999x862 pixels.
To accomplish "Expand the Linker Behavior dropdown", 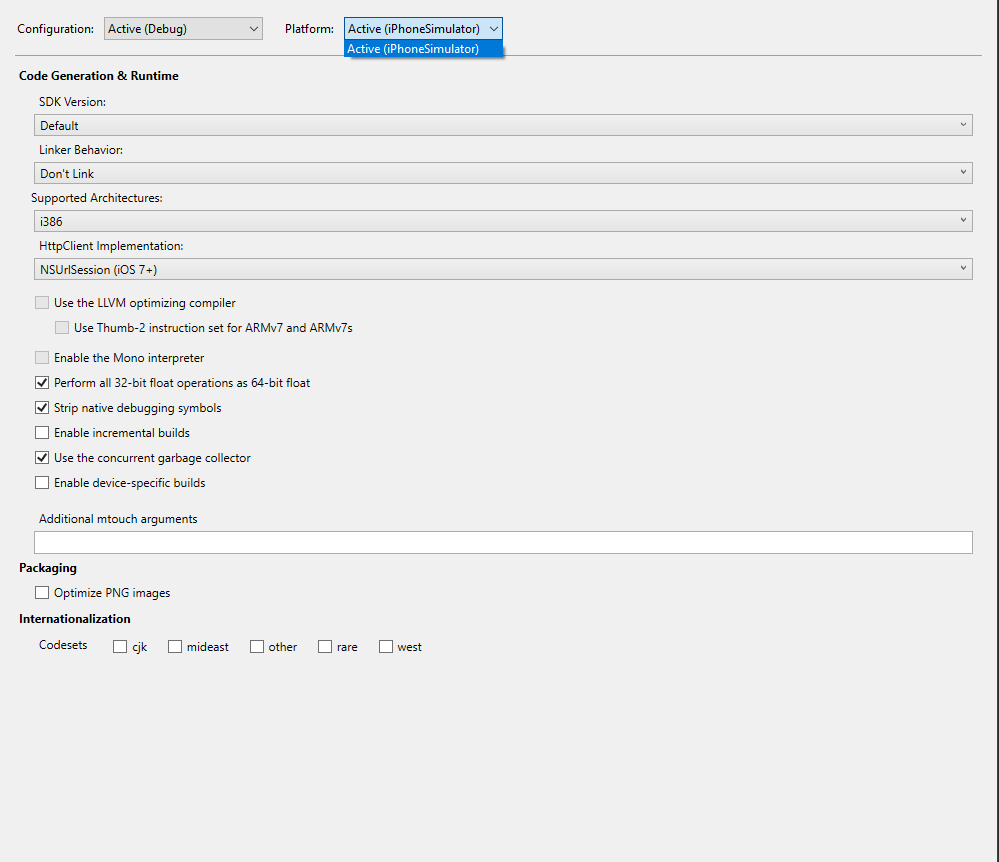I will 503,173.
